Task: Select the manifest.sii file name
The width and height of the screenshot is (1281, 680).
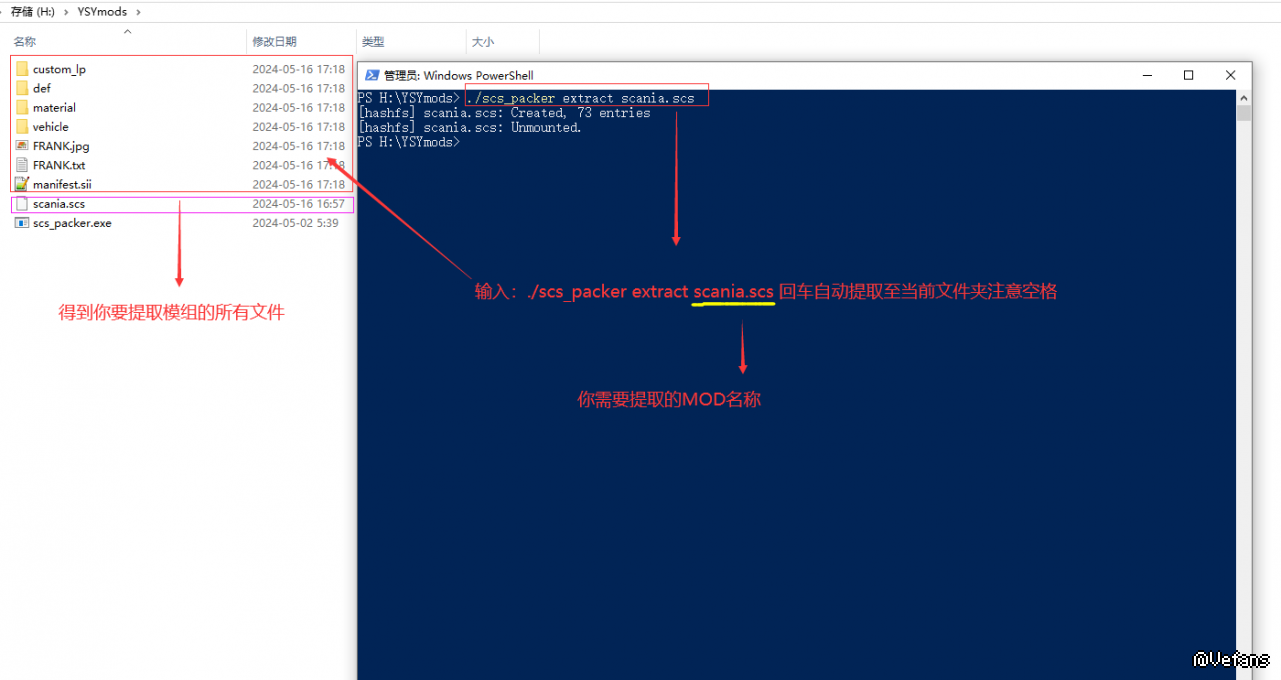Action: coord(62,185)
